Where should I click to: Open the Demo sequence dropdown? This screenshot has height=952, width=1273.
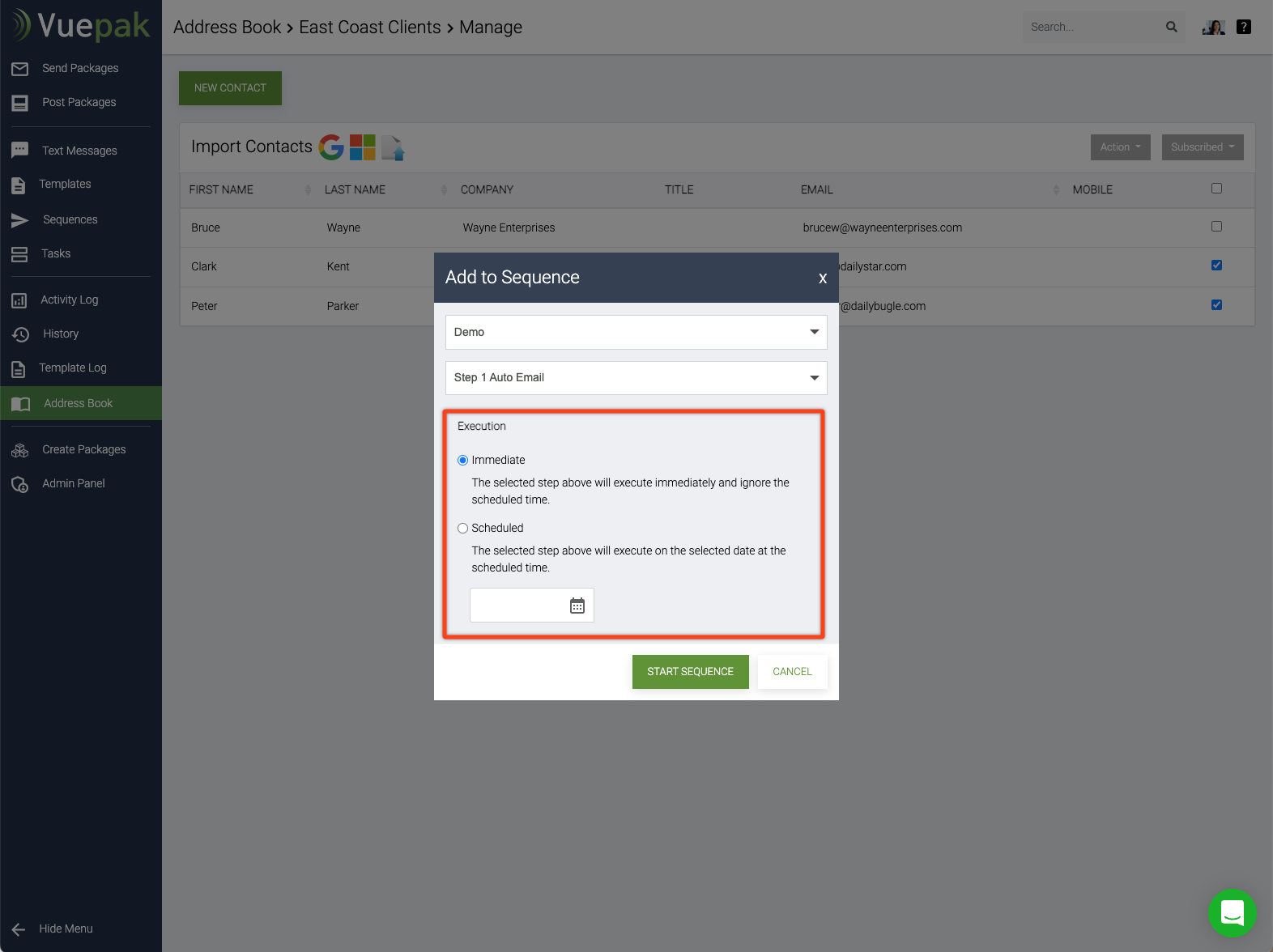636,333
